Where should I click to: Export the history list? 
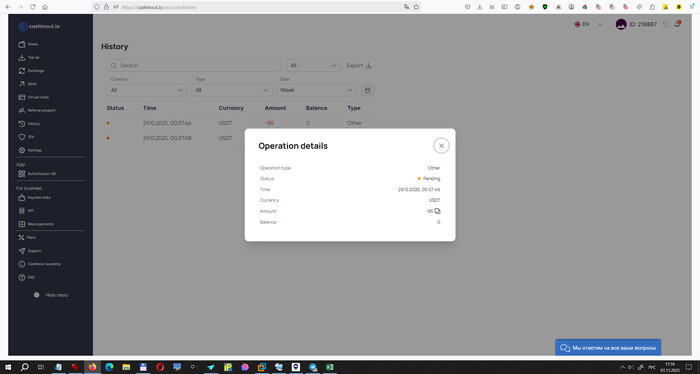click(x=359, y=66)
